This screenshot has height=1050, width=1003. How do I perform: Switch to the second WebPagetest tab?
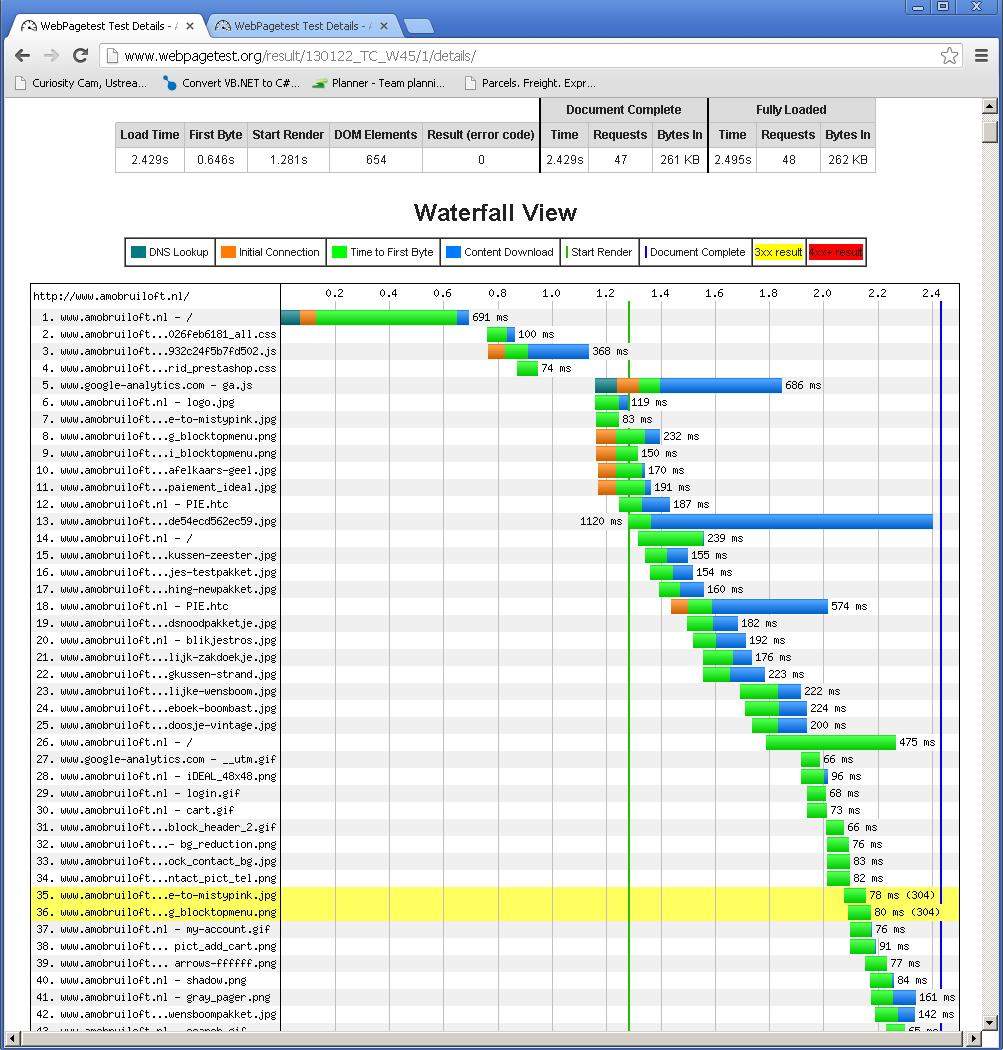point(300,26)
